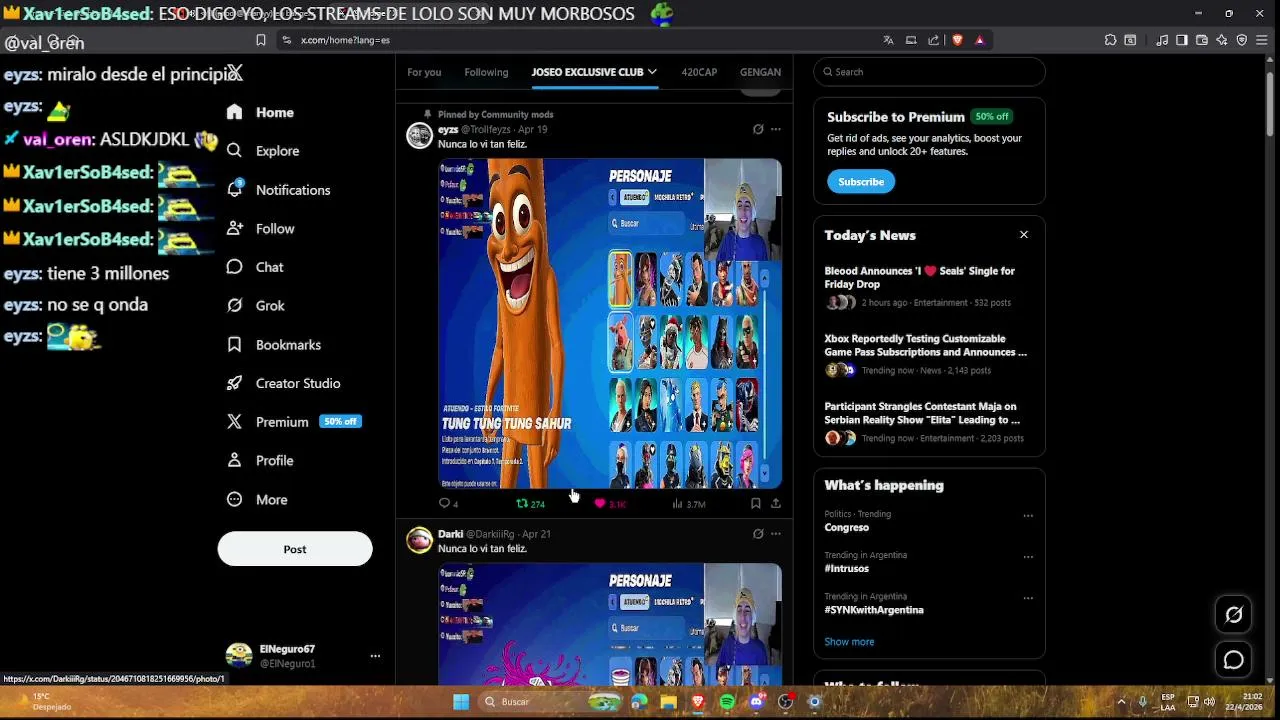Open the browser playlist music-note icon
The image size is (1280, 720).
1162,40
